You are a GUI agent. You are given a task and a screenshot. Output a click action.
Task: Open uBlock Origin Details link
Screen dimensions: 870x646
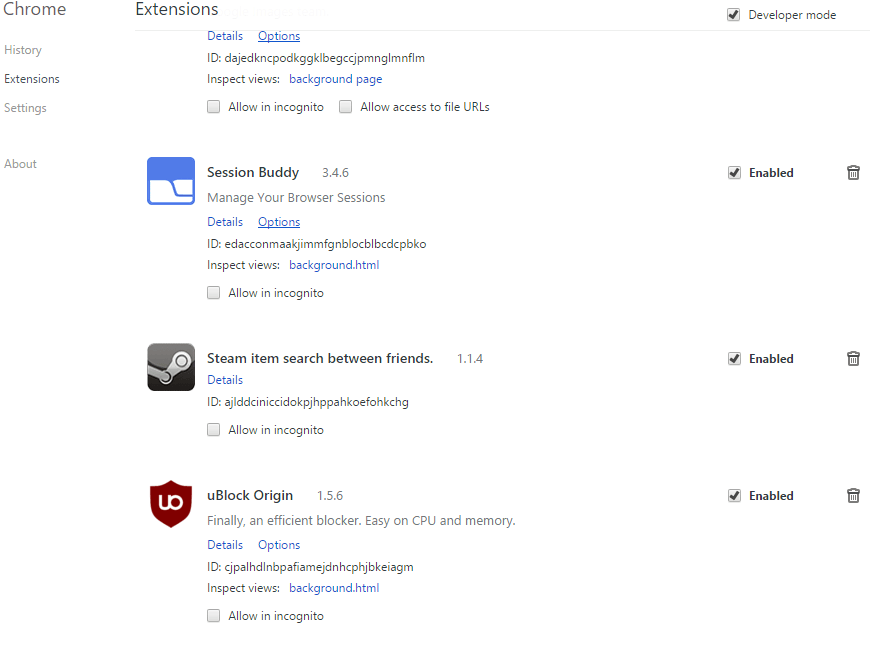click(x=225, y=544)
